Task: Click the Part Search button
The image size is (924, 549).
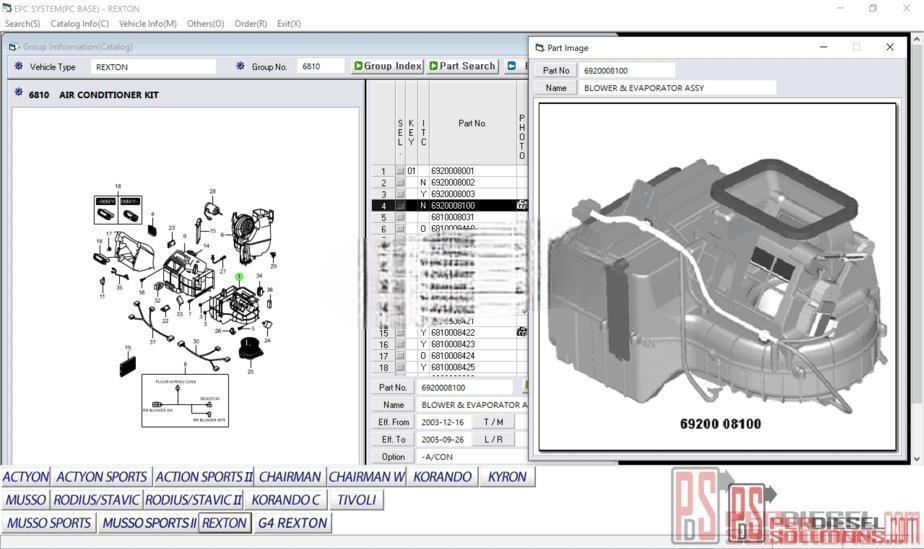Action: [x=463, y=66]
